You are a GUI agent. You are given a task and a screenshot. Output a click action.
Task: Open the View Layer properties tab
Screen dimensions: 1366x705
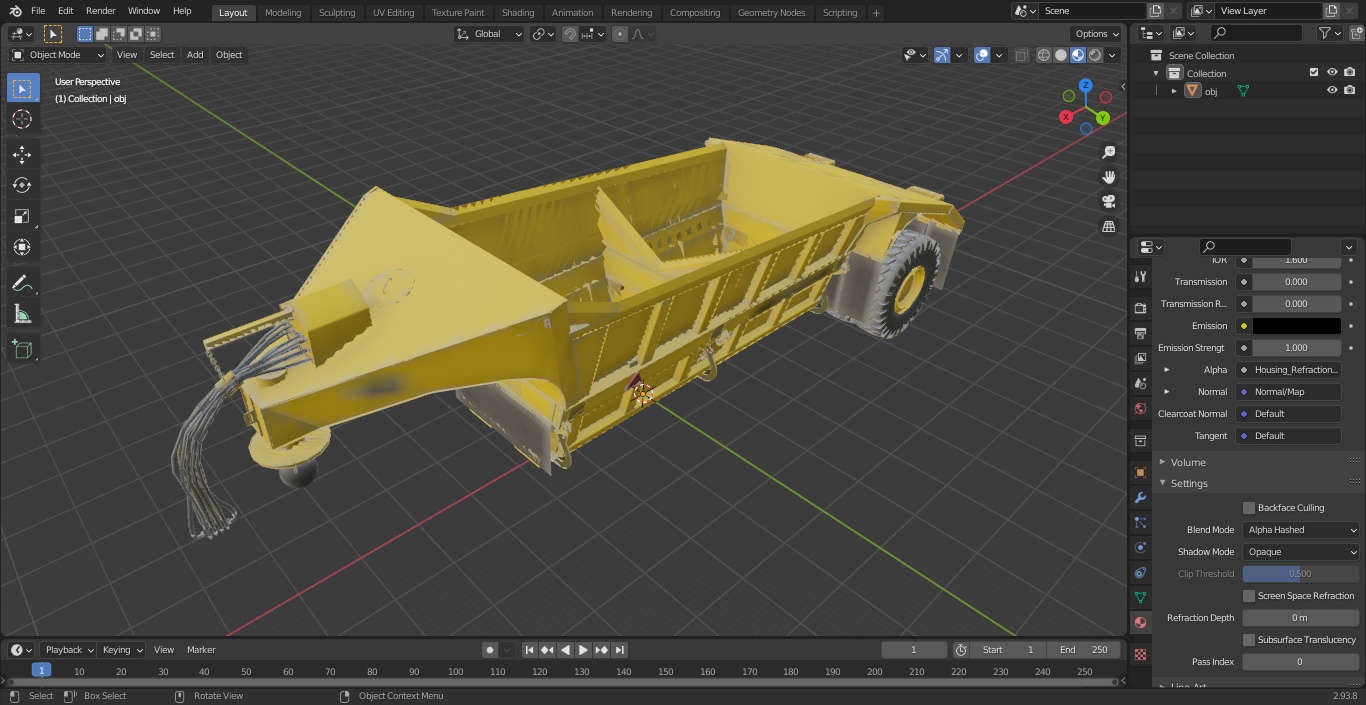click(1140, 358)
